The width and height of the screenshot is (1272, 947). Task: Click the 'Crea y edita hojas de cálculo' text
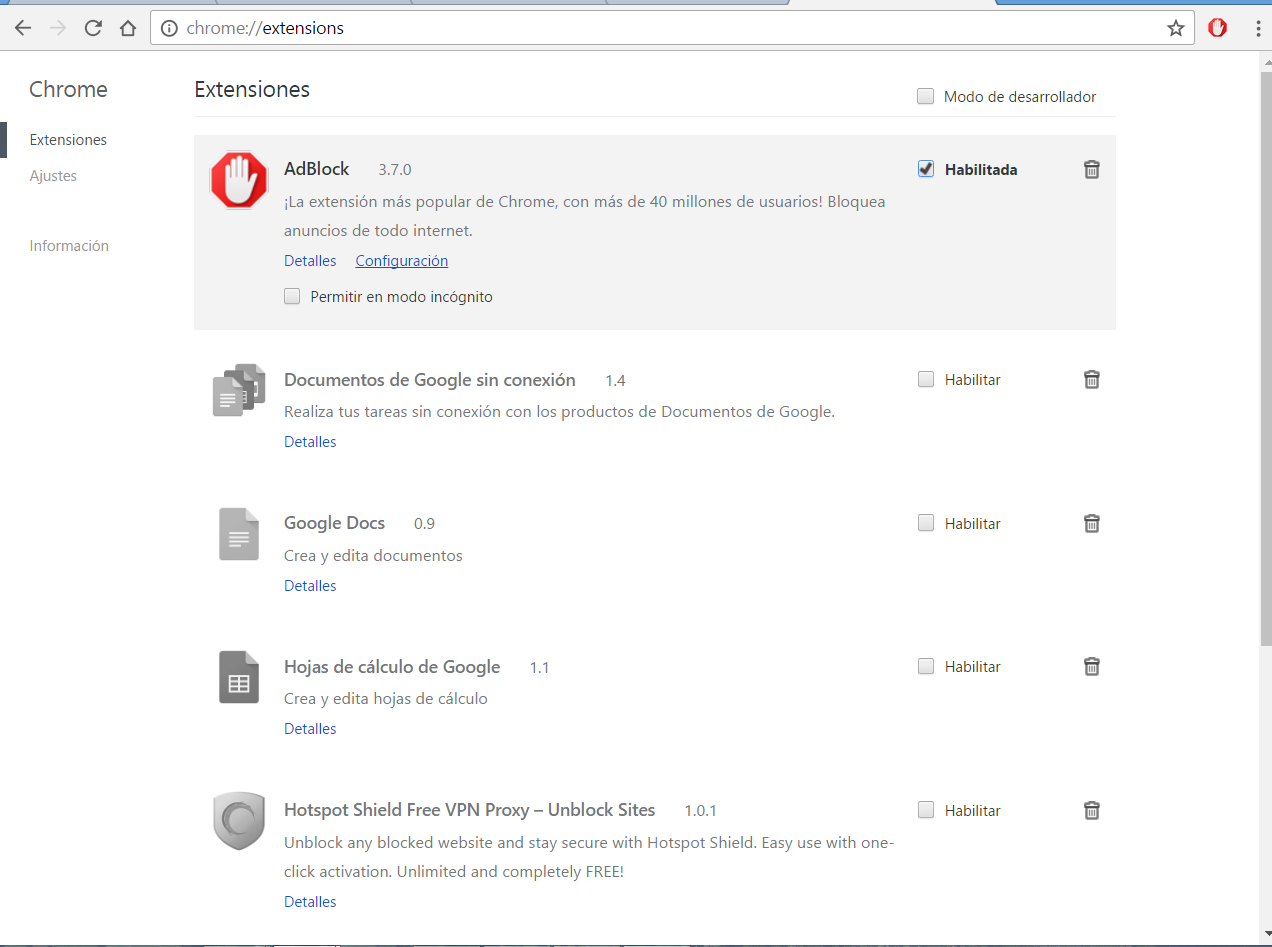pyautogui.click(x=386, y=698)
